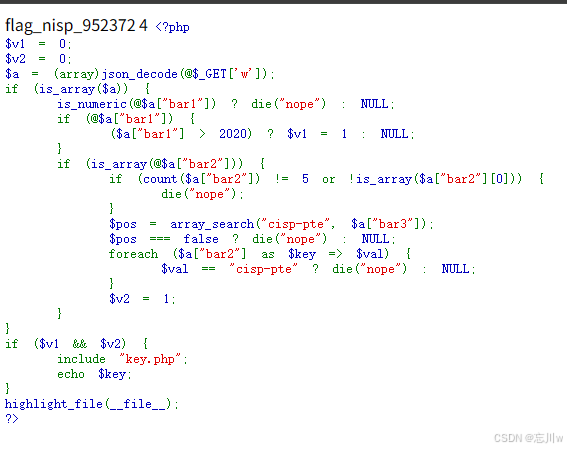The image size is (567, 449).
Task: Click the '$val == "cisp-pte"' line
Action: tap(318, 269)
